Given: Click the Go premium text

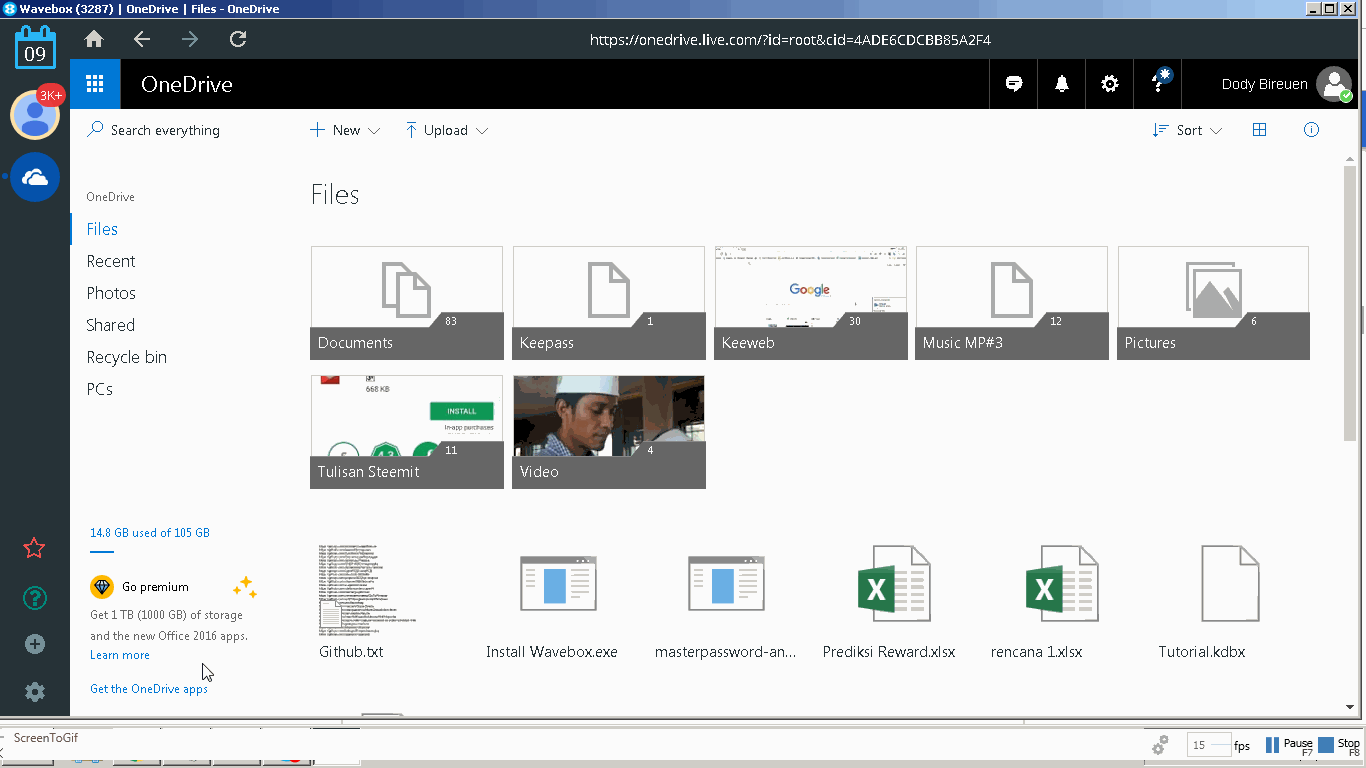Looking at the screenshot, I should 155,587.
